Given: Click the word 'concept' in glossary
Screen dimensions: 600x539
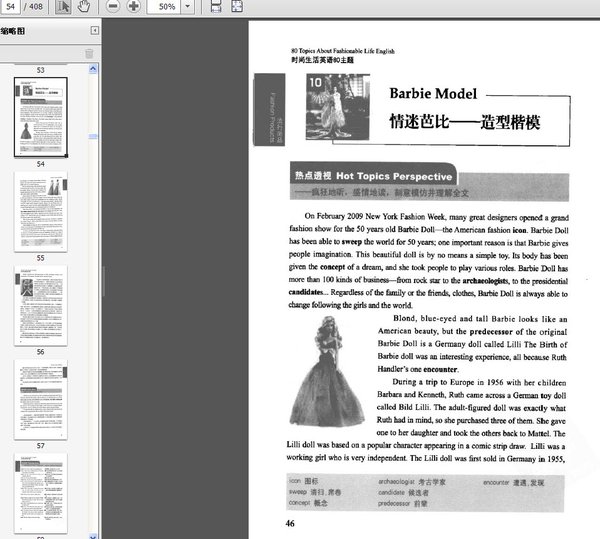Looking at the screenshot, I should tap(300, 503).
